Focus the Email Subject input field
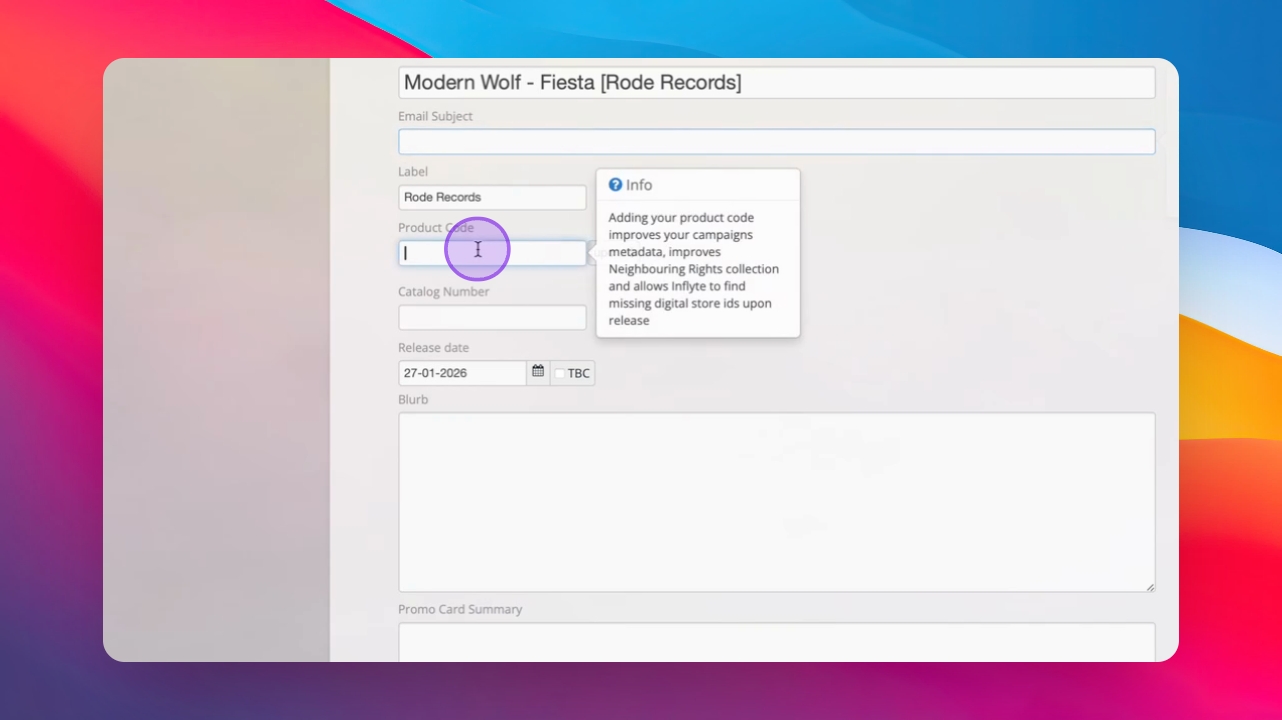The image size is (1282, 720). point(776,141)
